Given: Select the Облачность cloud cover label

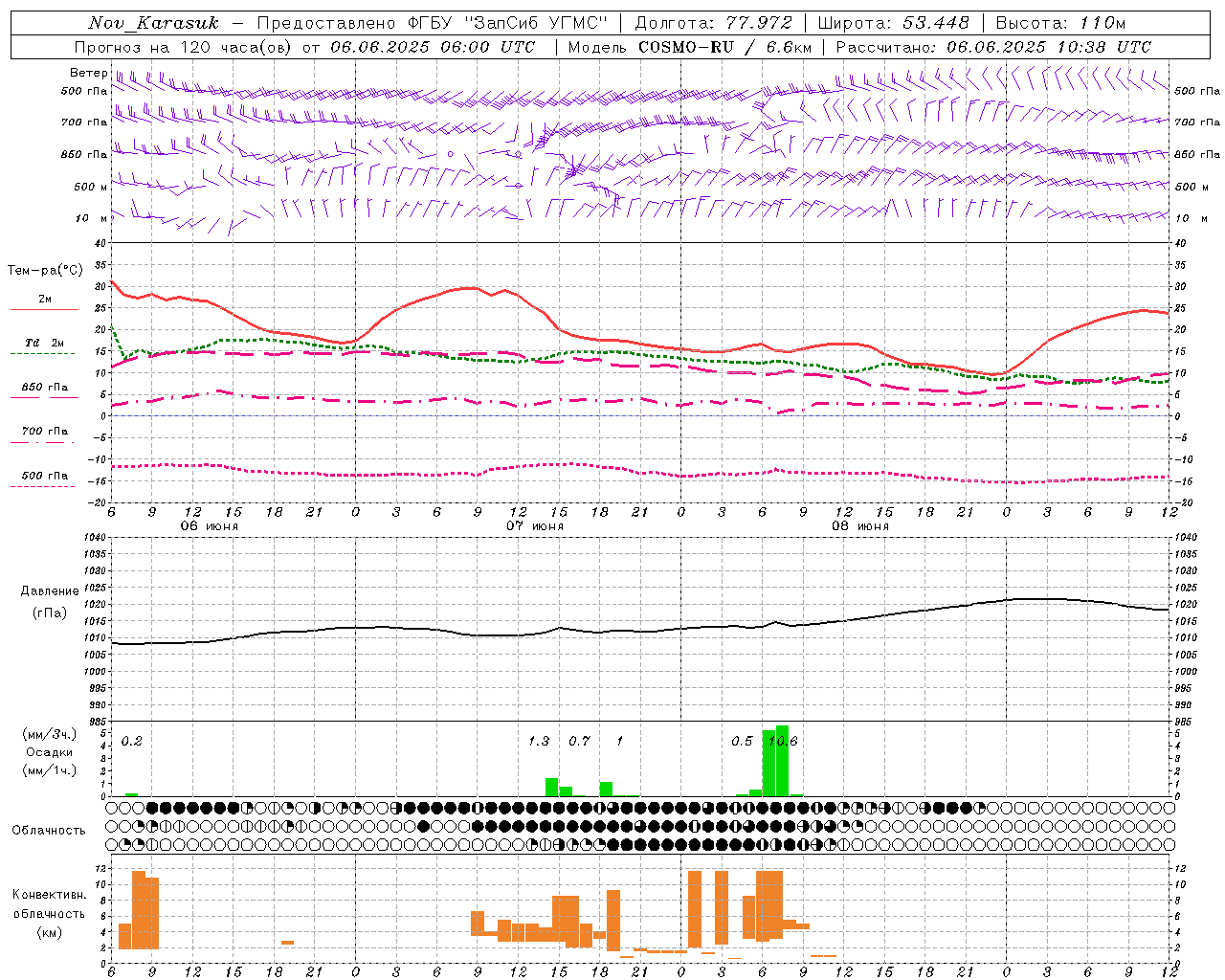Looking at the screenshot, I should (x=49, y=831).
